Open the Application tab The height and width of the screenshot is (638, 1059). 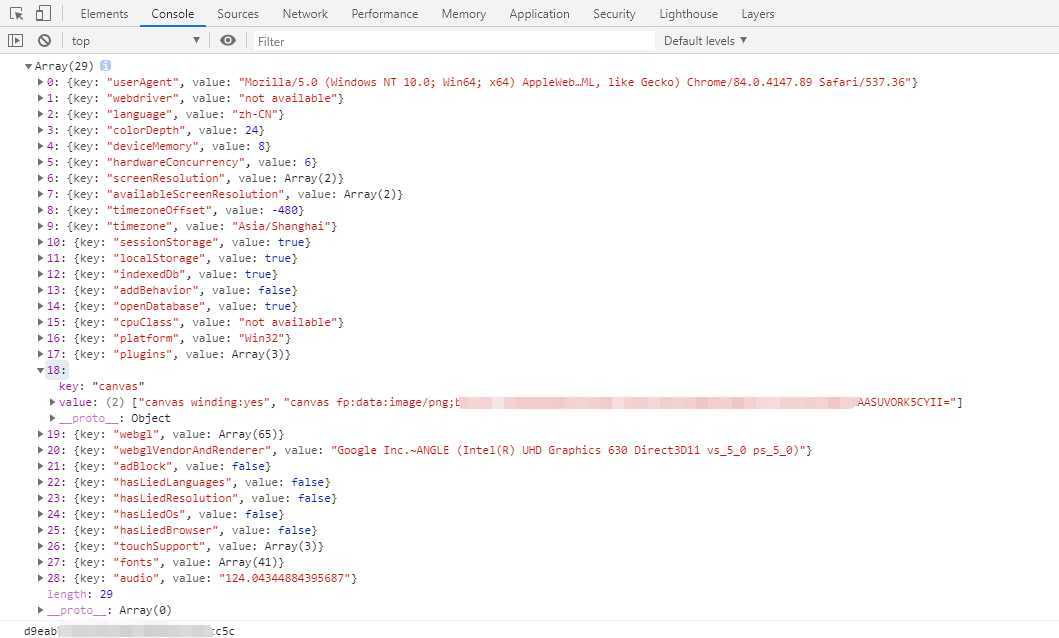540,14
